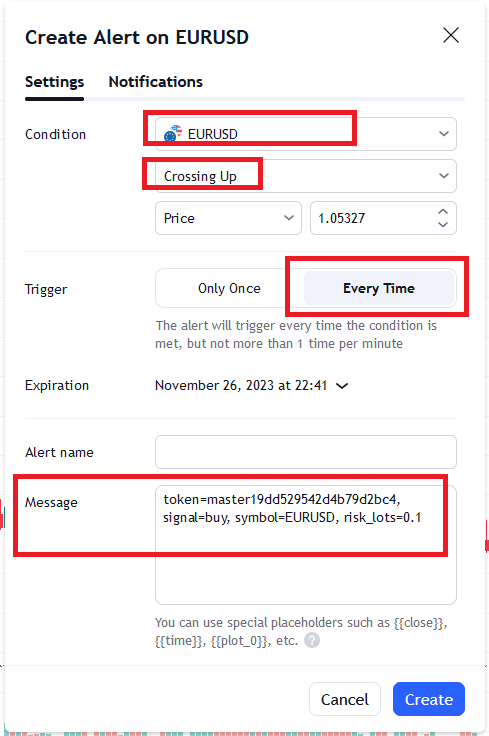Screen dimensions: 489x736
Task: Select the Every Time trigger option
Action: click(379, 288)
